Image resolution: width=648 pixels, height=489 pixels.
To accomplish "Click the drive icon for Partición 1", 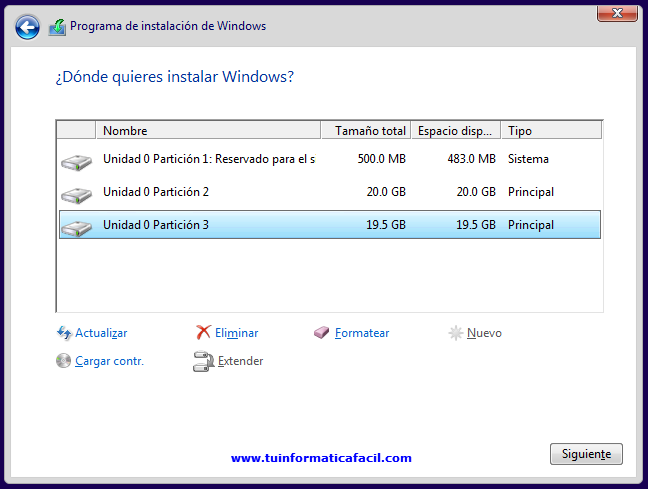I will (75, 160).
